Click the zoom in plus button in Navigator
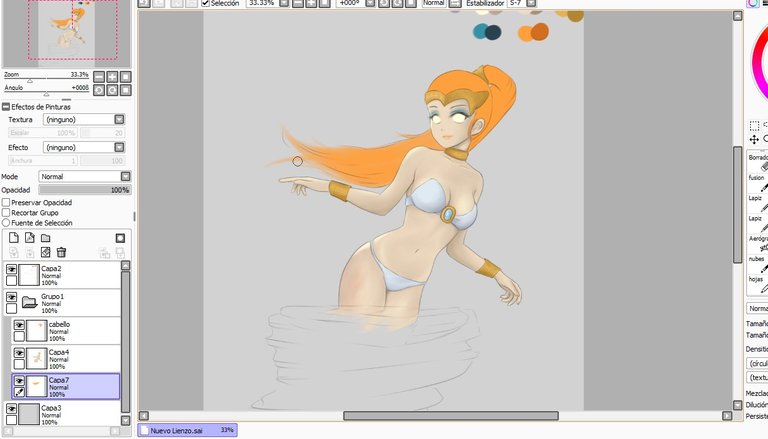Image resolution: width=768 pixels, height=439 pixels. coord(112,77)
